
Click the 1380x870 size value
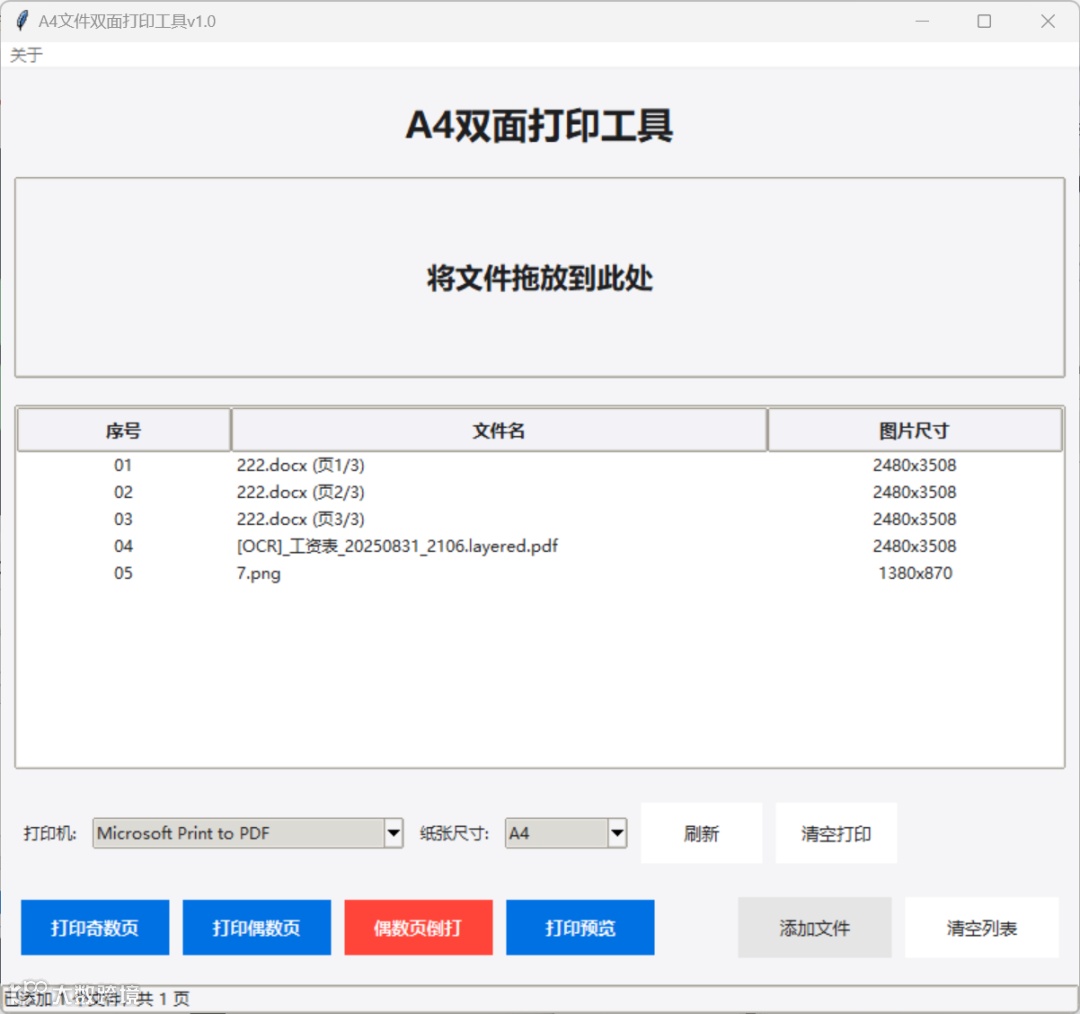[x=915, y=573]
